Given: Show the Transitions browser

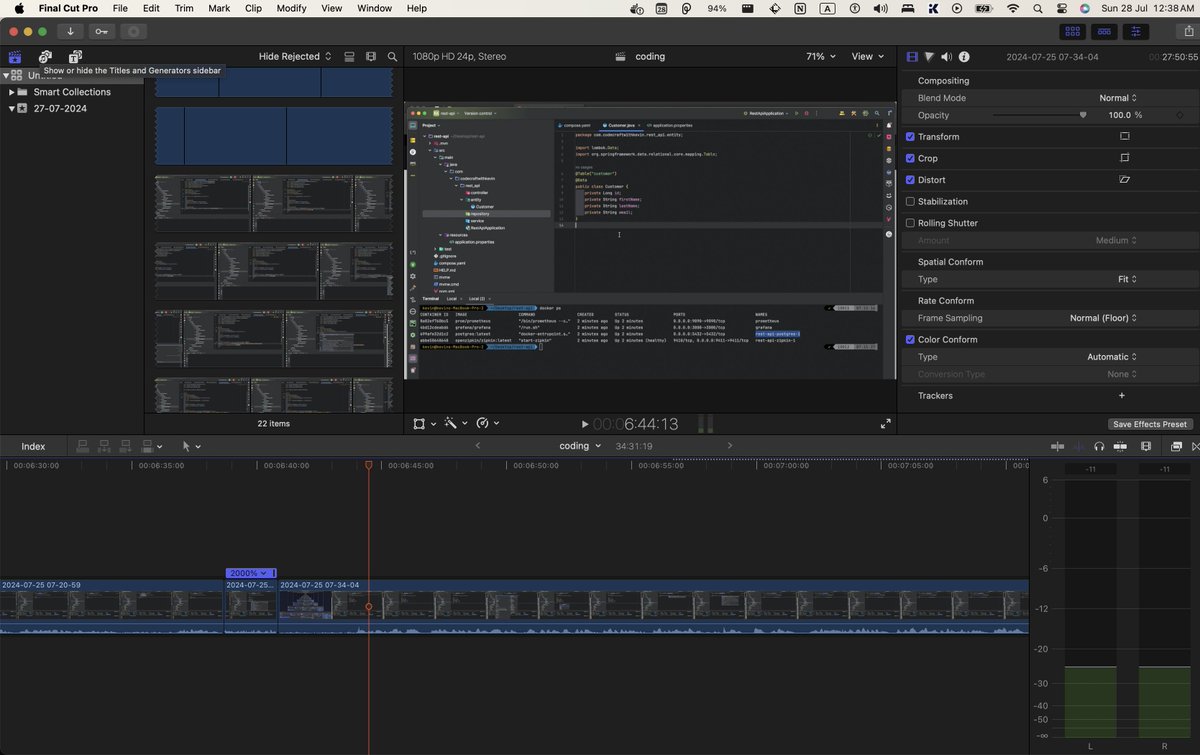Looking at the screenshot, I should pos(1194,446).
